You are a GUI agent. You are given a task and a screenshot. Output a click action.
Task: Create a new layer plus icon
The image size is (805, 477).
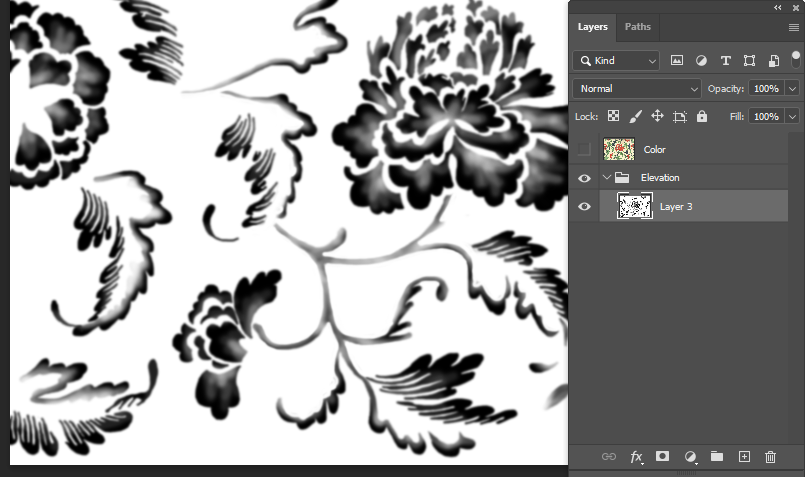(744, 456)
